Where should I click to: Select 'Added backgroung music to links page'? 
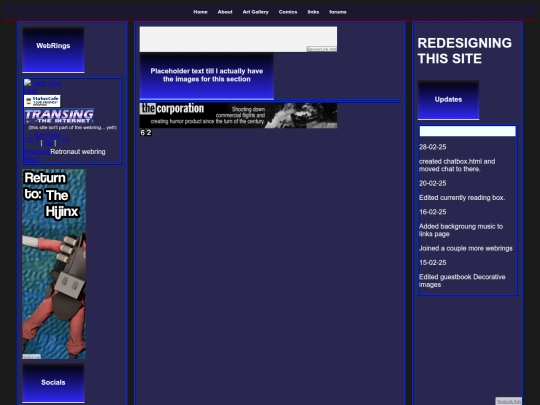point(461,230)
